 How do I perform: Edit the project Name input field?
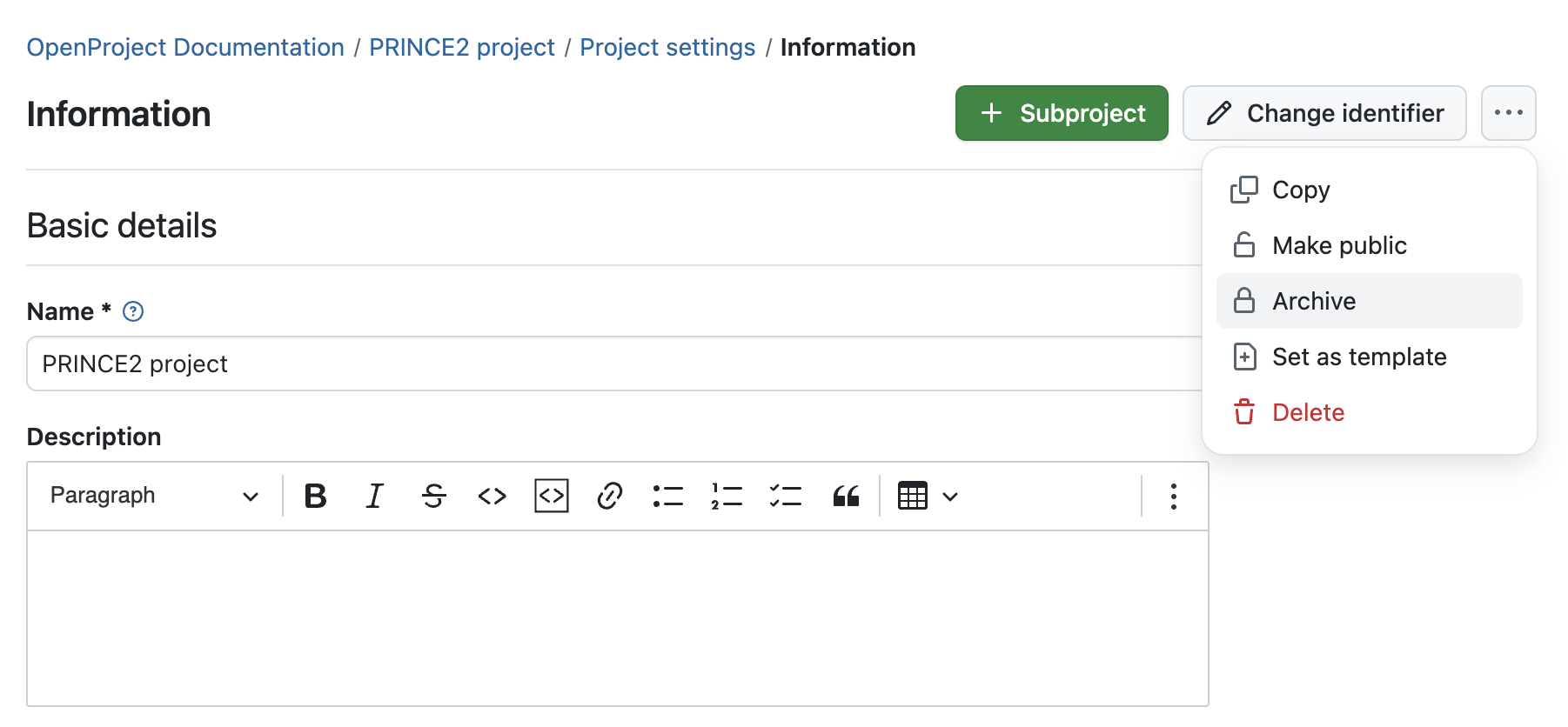[609, 363]
